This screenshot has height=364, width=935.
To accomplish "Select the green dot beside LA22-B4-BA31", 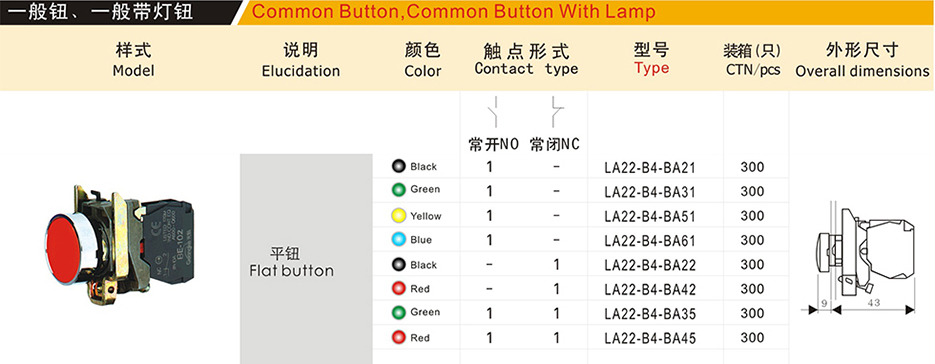I will (398, 190).
